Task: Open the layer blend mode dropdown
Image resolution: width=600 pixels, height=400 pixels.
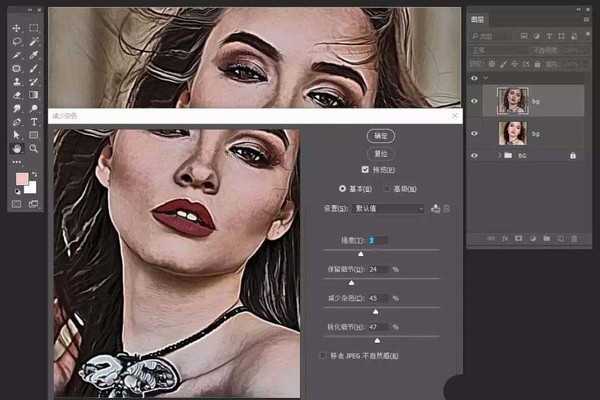Action: pyautogui.click(x=496, y=50)
